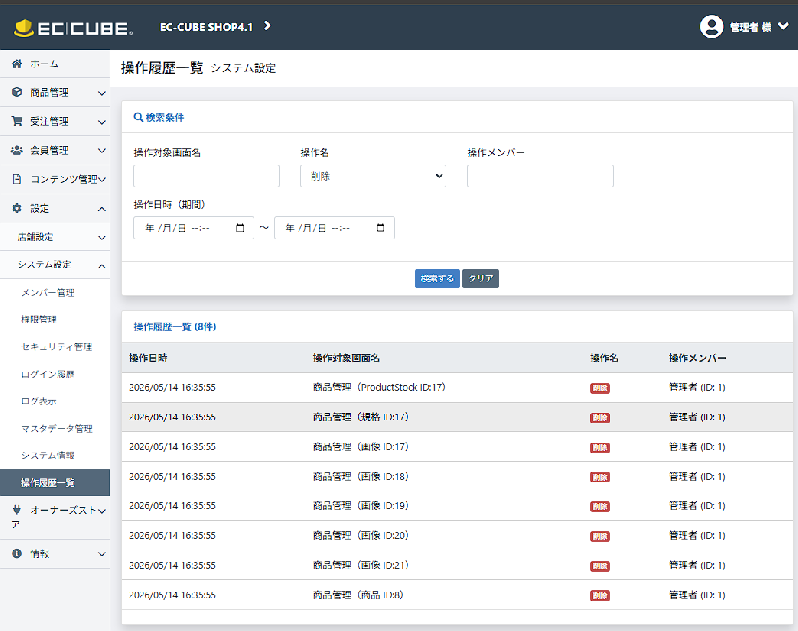Click the 受注管理 cart icon
798x631 pixels.
pyautogui.click(x=17, y=121)
